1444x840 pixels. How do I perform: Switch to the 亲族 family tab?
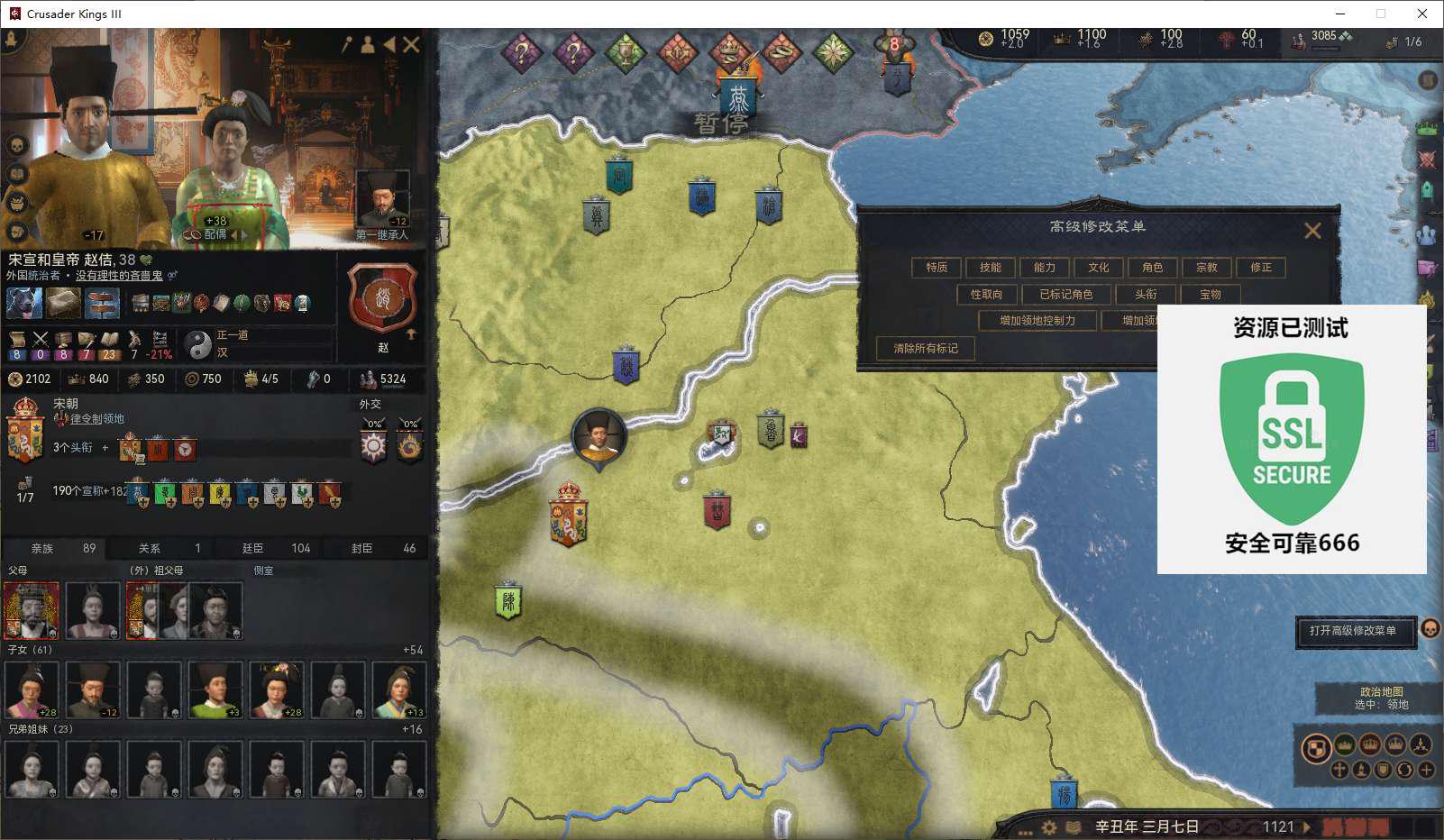[54, 548]
